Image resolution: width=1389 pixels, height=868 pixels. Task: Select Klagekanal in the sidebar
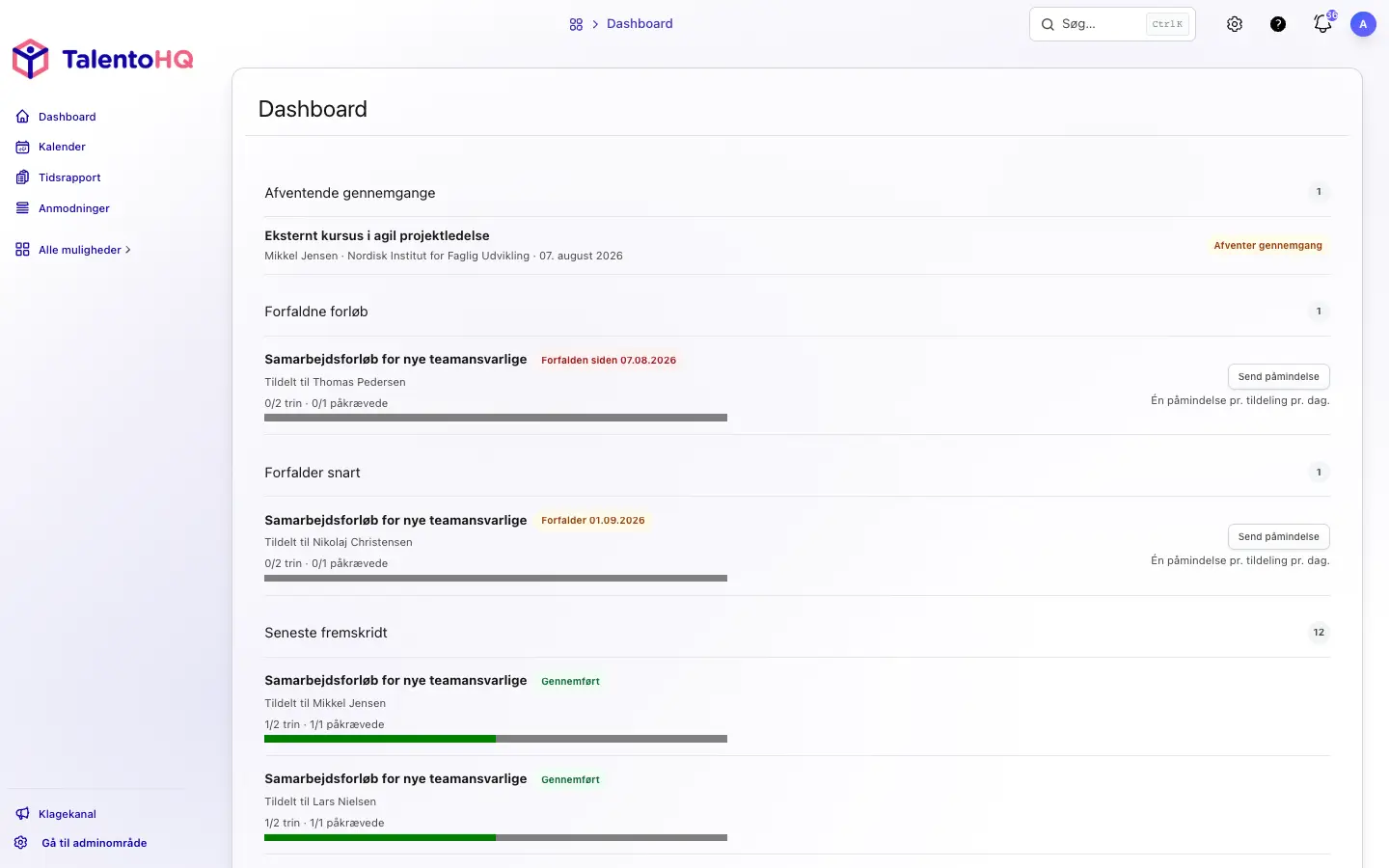pyautogui.click(x=68, y=814)
